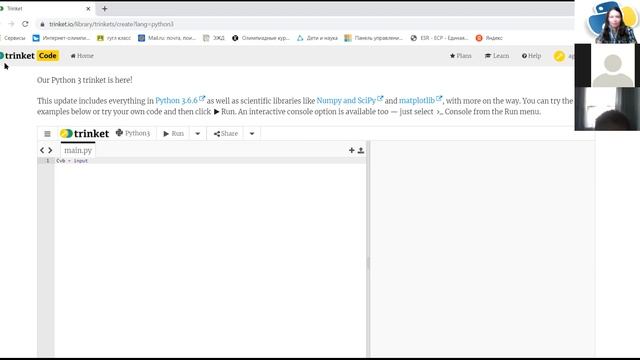Screen dimensions: 640x360
Task: Click the left tab-scroll arrow beside main.py
Action: 42,150
